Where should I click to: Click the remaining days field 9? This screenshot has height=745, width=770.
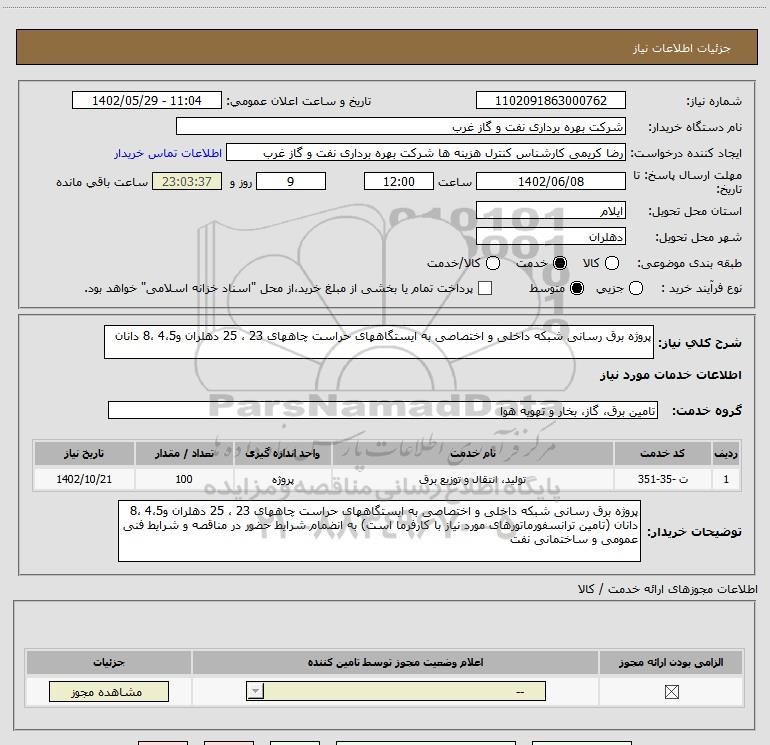click(x=291, y=181)
